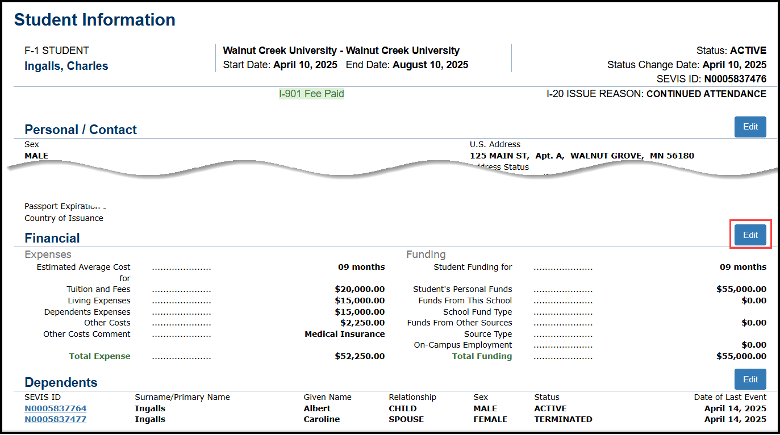Click the I-901 Fee Paid label

[311, 94]
